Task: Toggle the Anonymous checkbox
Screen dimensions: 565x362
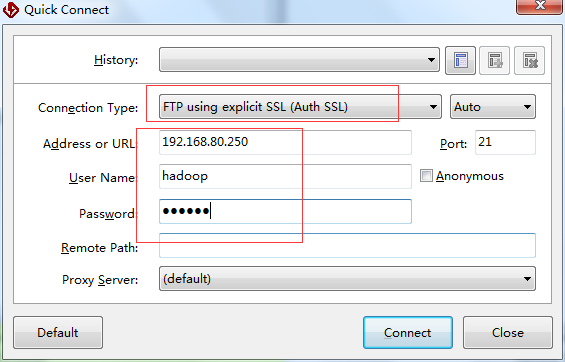Action: [x=426, y=176]
